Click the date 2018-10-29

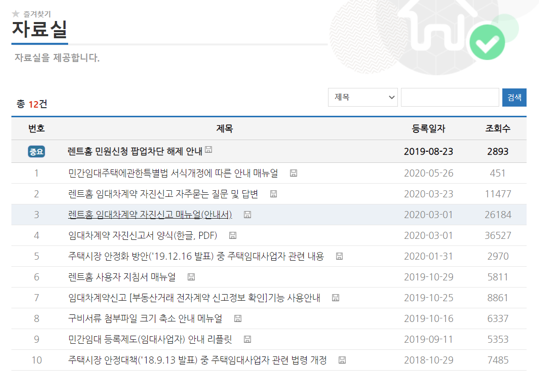(428, 360)
